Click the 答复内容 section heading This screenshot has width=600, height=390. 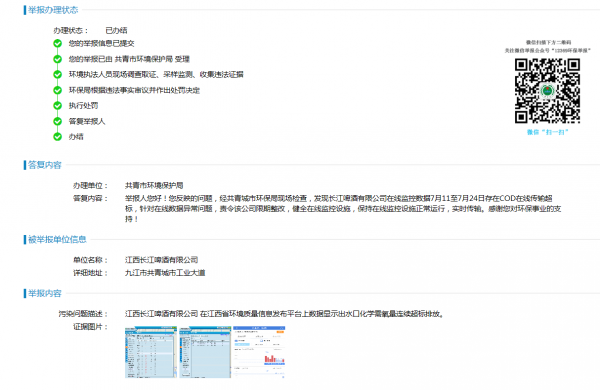pyautogui.click(x=45, y=165)
